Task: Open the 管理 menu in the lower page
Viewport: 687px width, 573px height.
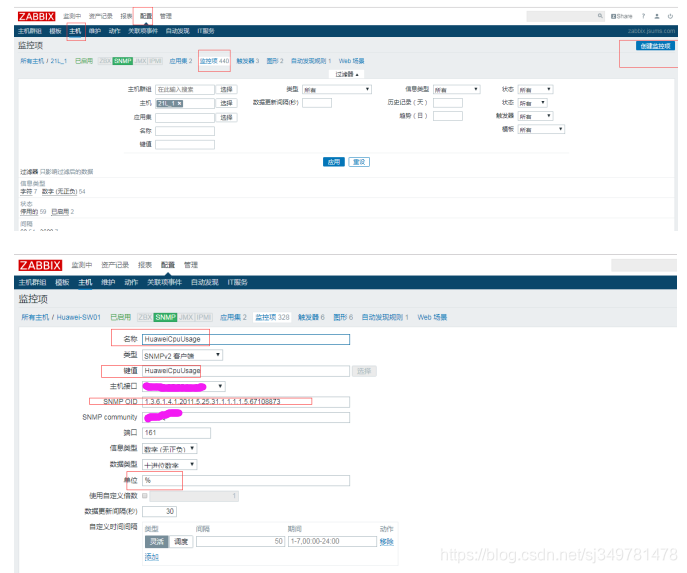Action: point(191,265)
